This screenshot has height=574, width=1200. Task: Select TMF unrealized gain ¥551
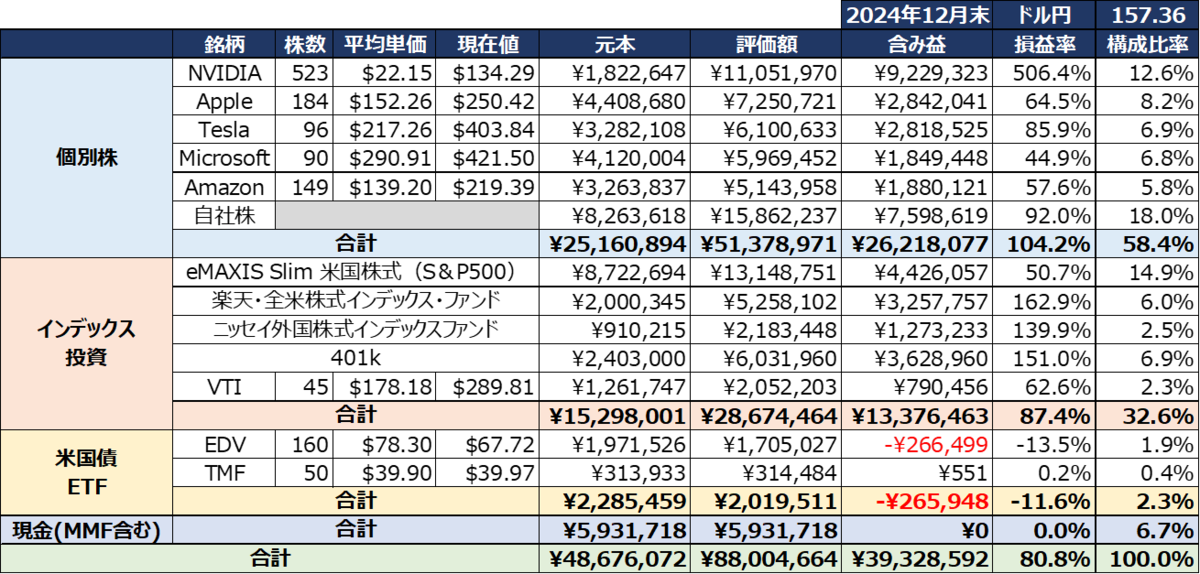click(916, 471)
